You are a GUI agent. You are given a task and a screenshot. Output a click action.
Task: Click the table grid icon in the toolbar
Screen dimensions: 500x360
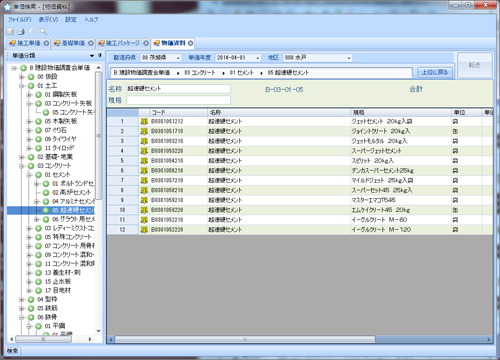click(10, 31)
